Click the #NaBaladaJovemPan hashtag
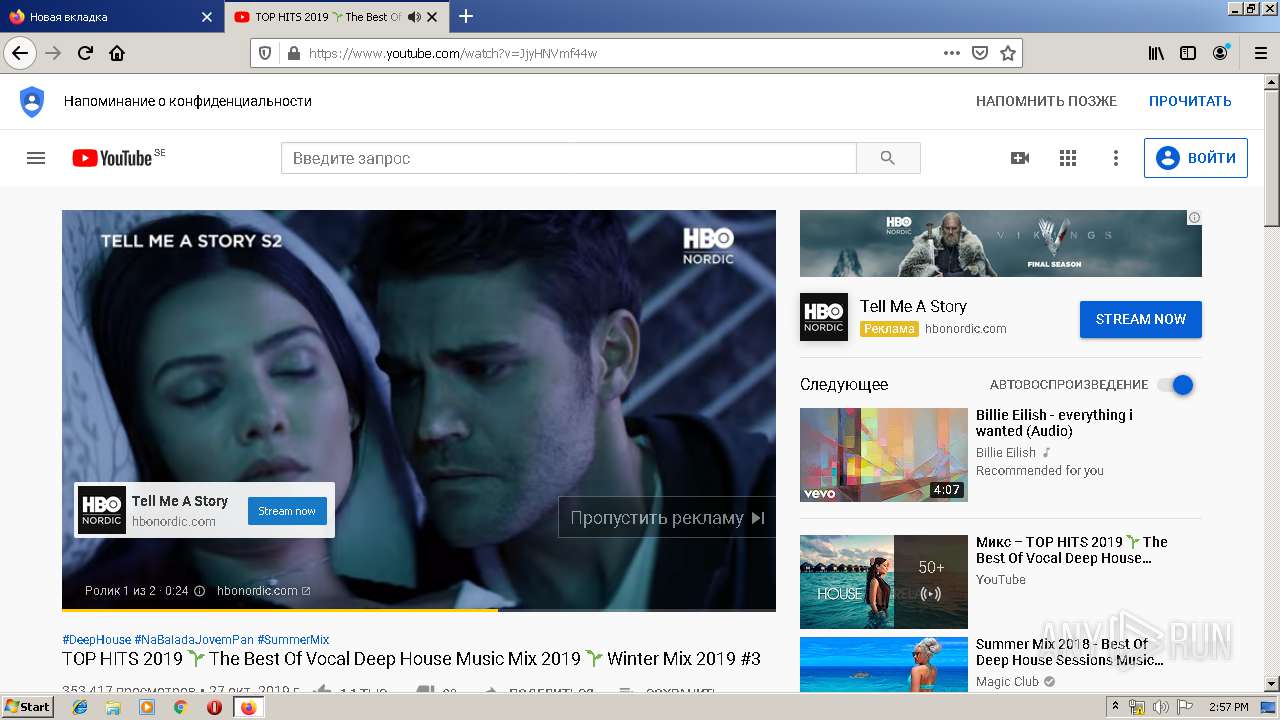The height and width of the screenshot is (720, 1280). (194, 640)
